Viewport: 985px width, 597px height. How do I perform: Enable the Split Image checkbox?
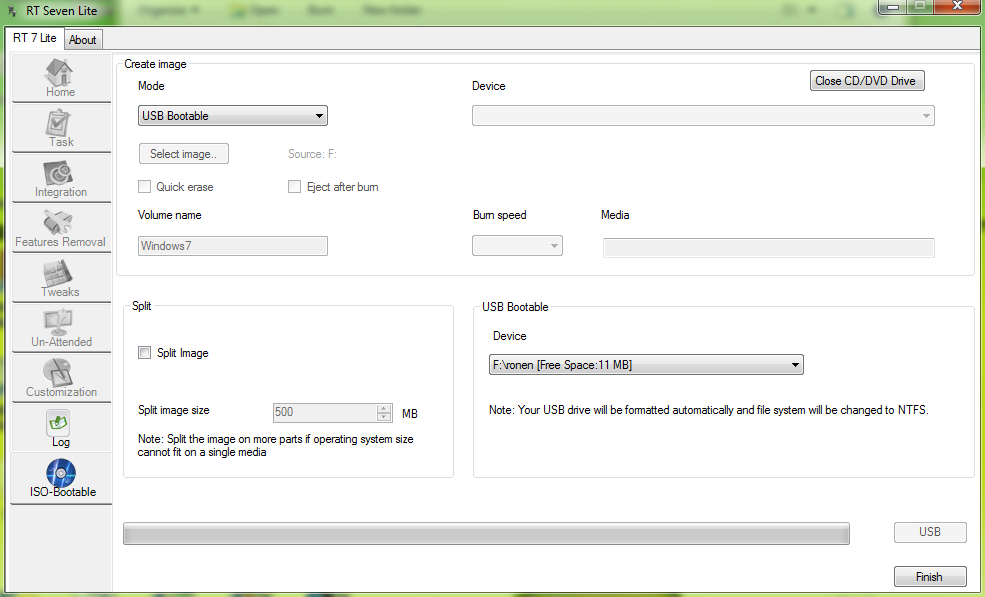coord(144,353)
